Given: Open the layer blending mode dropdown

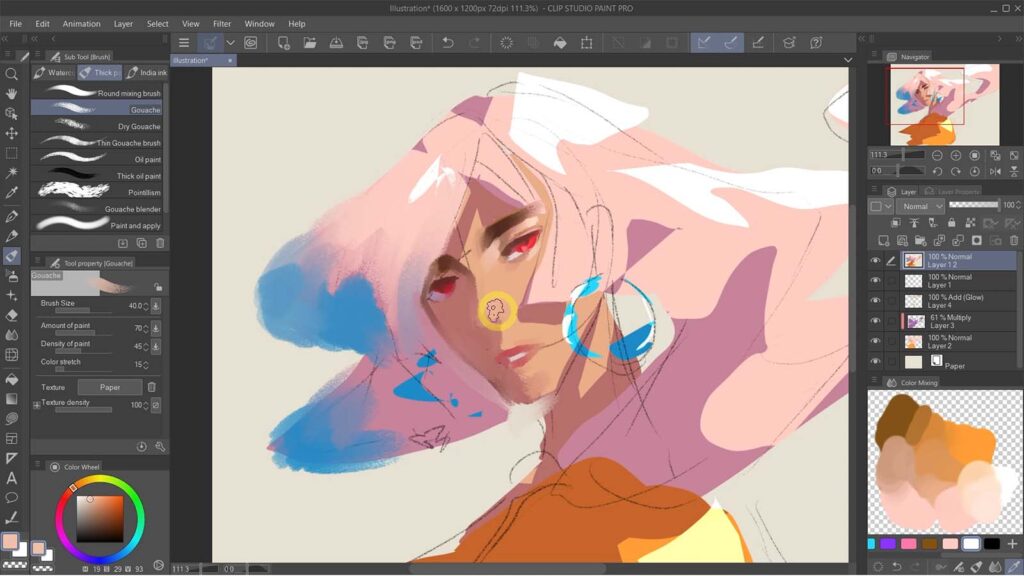Looking at the screenshot, I should [x=918, y=205].
